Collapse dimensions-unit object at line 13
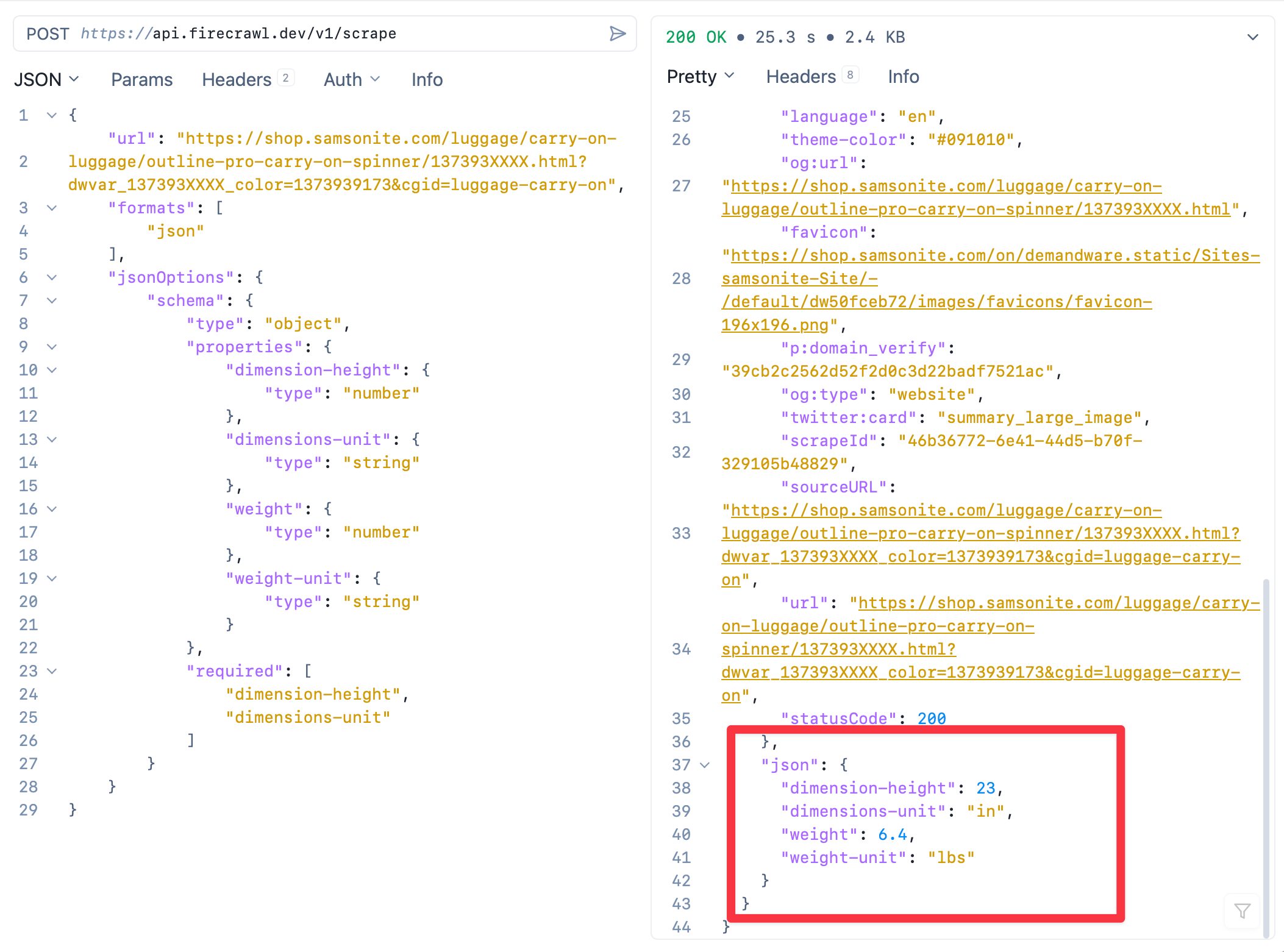Image resolution: width=1284 pixels, height=952 pixels. tap(52, 439)
